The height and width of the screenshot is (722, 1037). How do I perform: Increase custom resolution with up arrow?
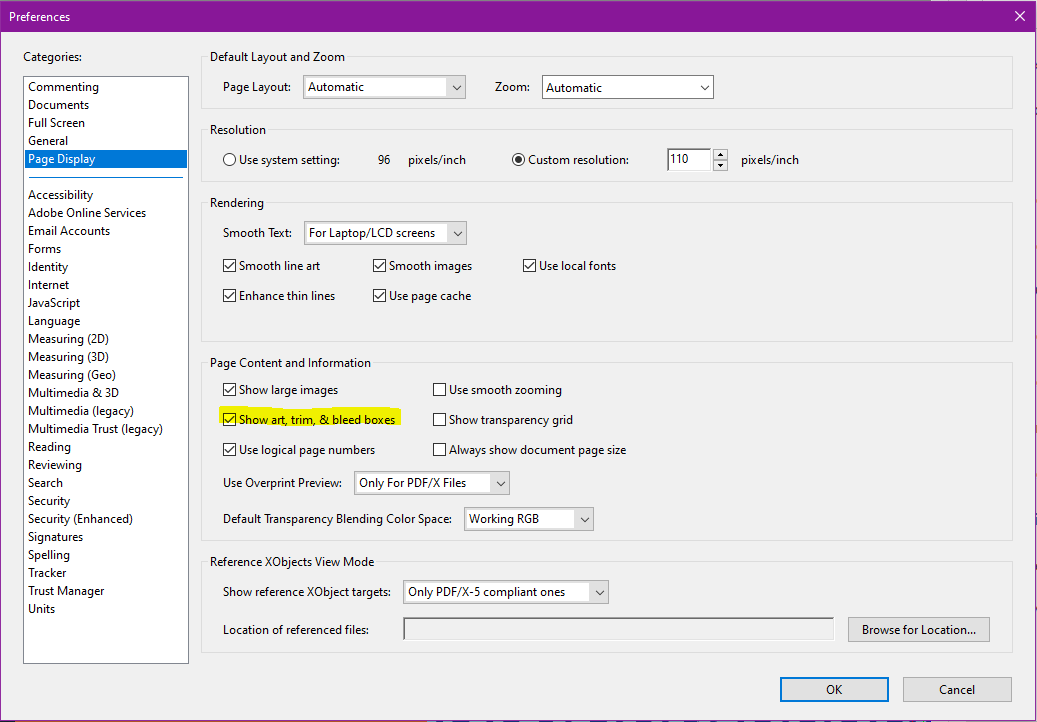(x=720, y=154)
